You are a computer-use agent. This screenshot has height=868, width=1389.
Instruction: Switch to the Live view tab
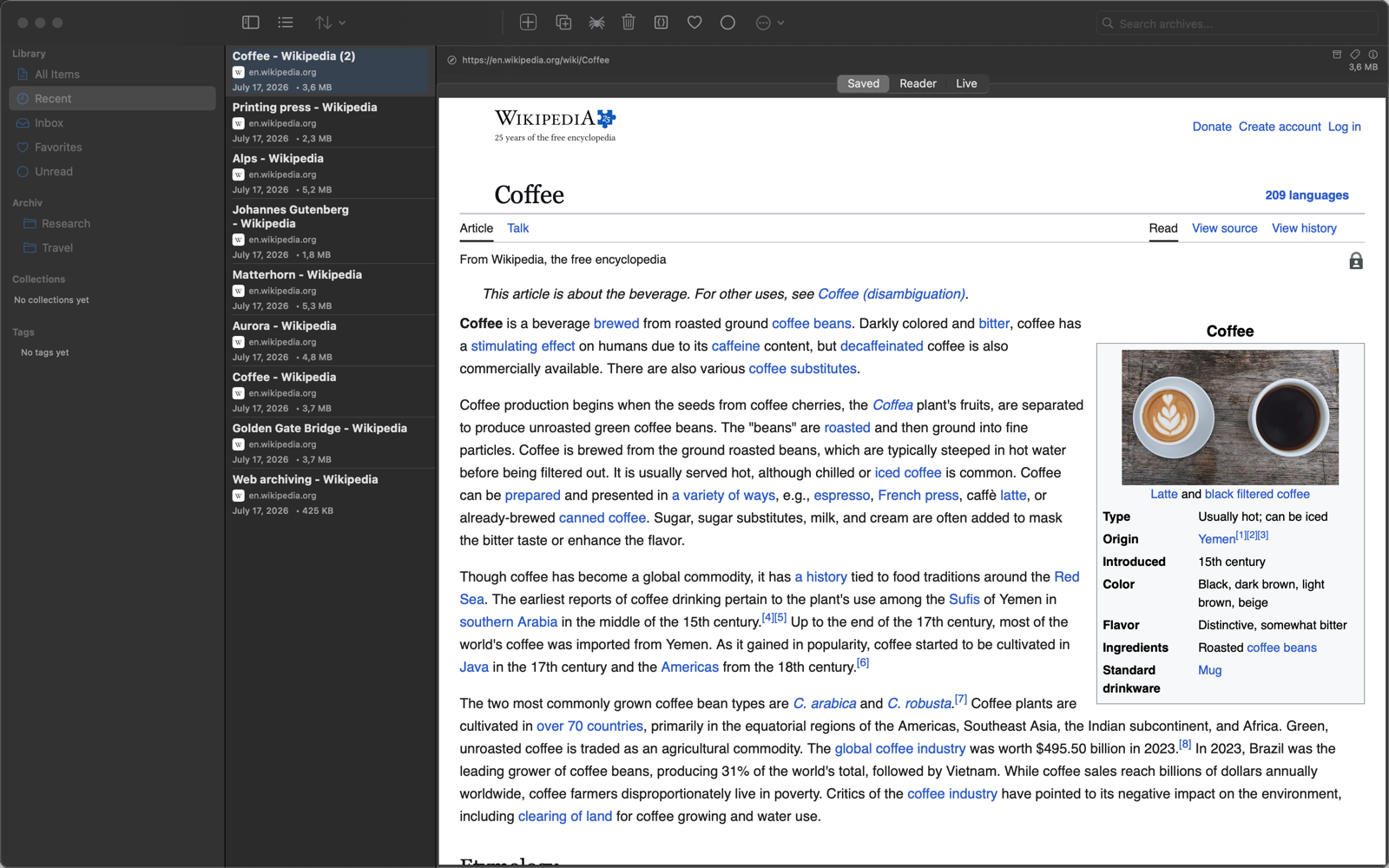click(966, 83)
